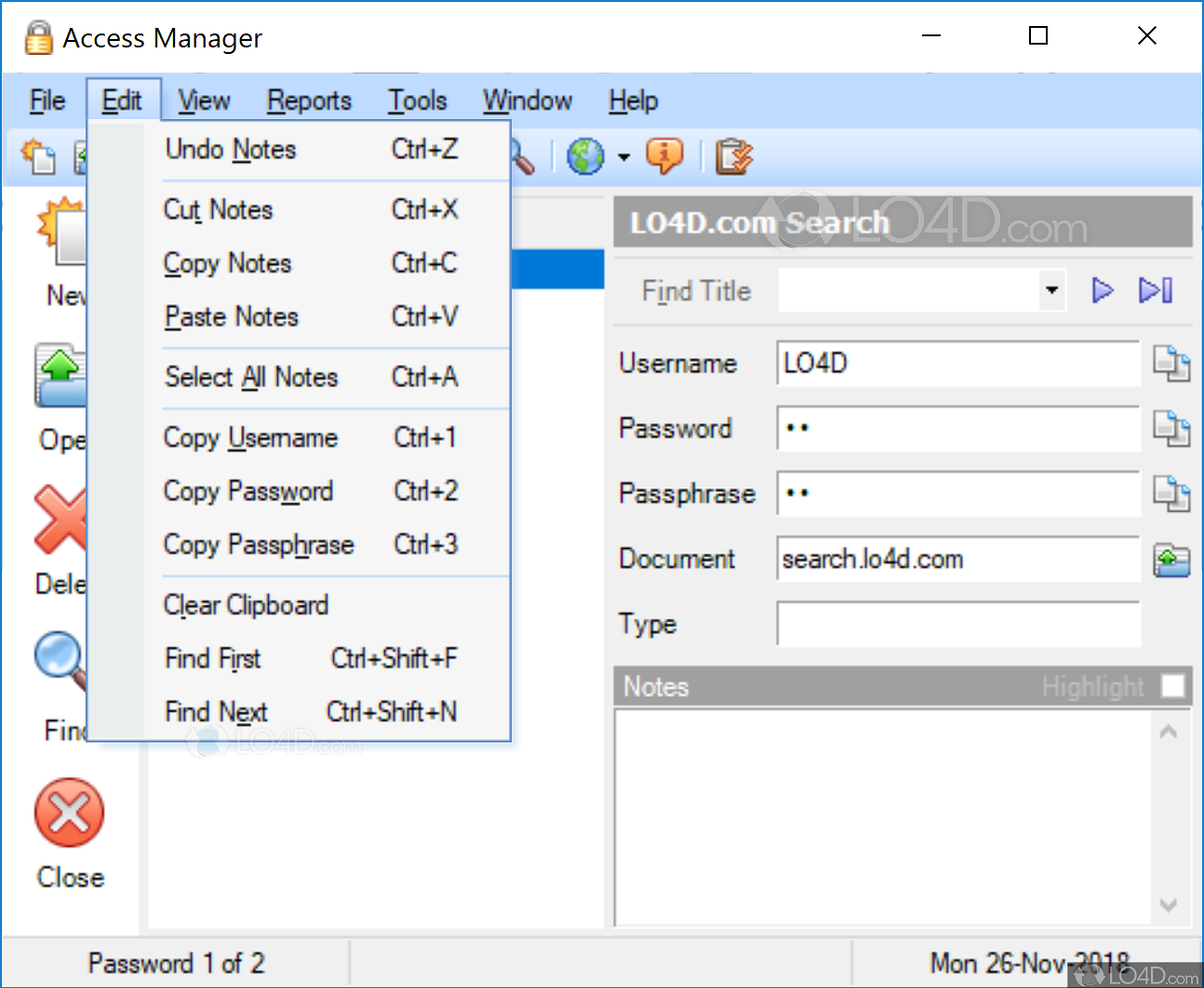Choose Clear Clipboard menu entry
The image size is (1204, 988).
(246, 606)
